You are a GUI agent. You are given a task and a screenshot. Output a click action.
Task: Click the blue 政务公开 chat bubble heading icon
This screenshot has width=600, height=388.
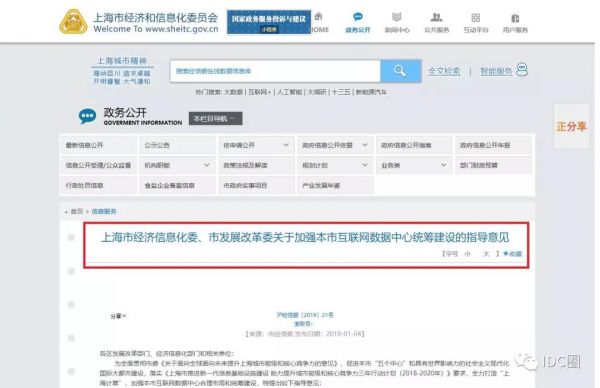click(87, 116)
